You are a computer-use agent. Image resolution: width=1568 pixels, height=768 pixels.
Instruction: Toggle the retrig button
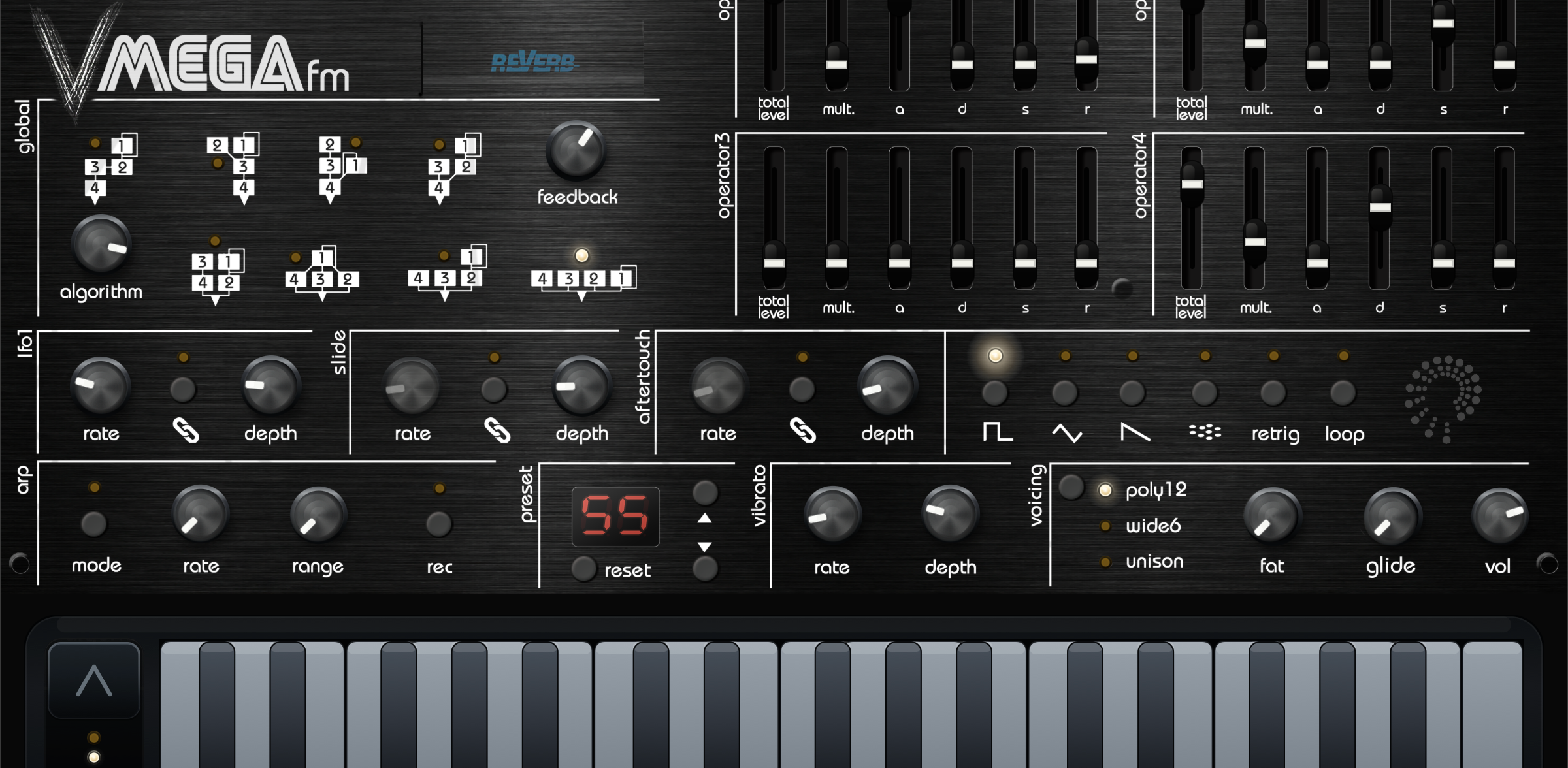(1273, 393)
